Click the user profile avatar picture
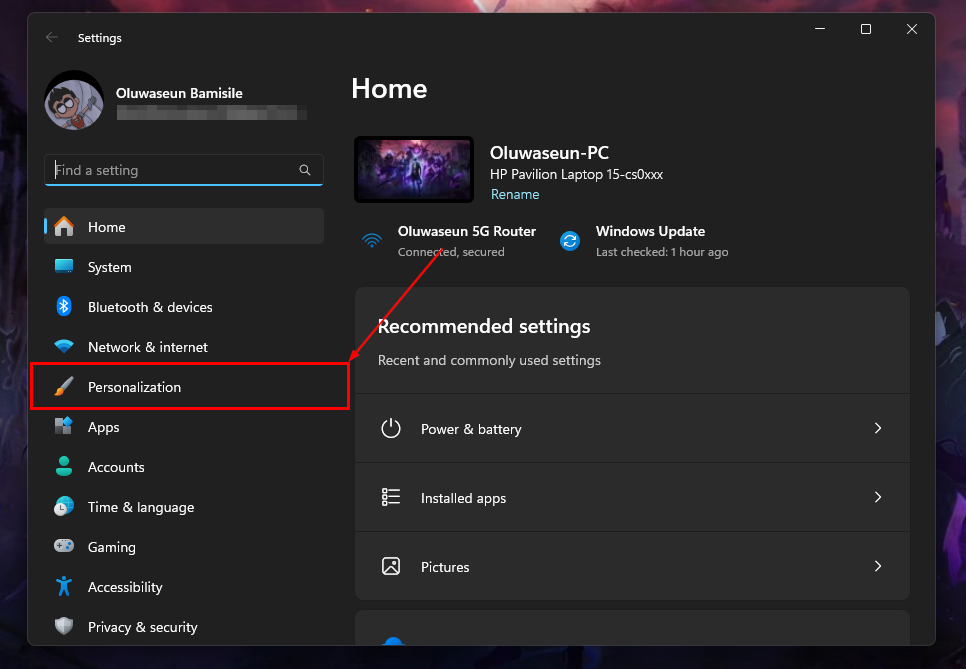This screenshot has height=669, width=966. (x=74, y=100)
